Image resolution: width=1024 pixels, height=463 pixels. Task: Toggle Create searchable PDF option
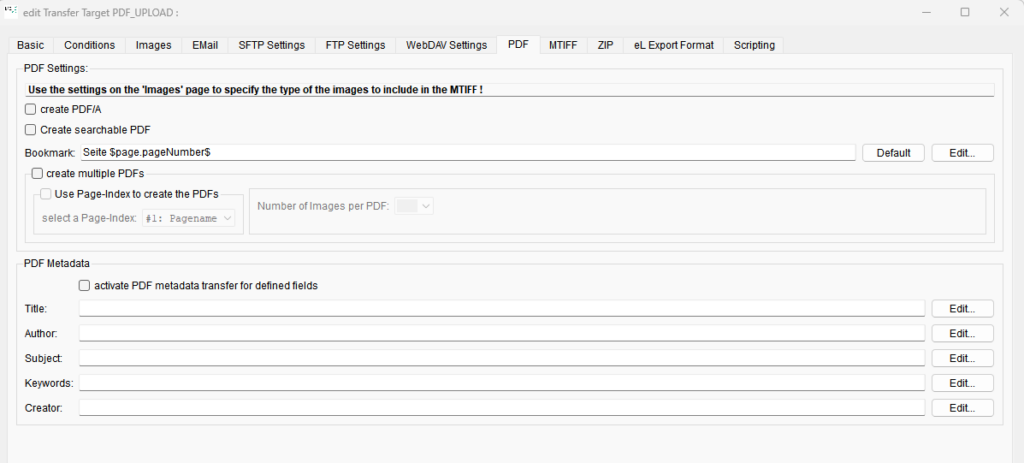pyautogui.click(x=30, y=130)
